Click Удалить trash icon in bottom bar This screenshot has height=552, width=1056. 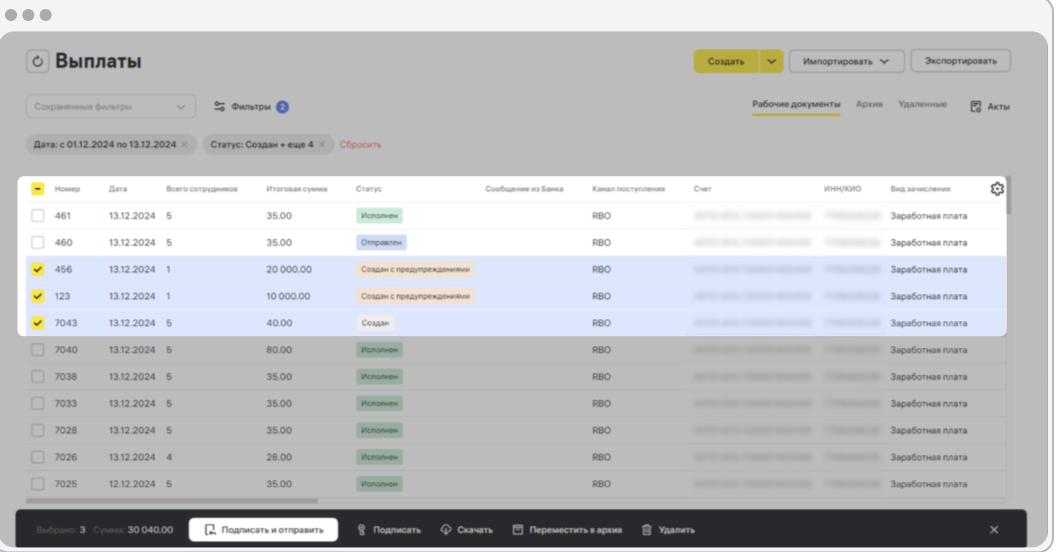point(647,529)
